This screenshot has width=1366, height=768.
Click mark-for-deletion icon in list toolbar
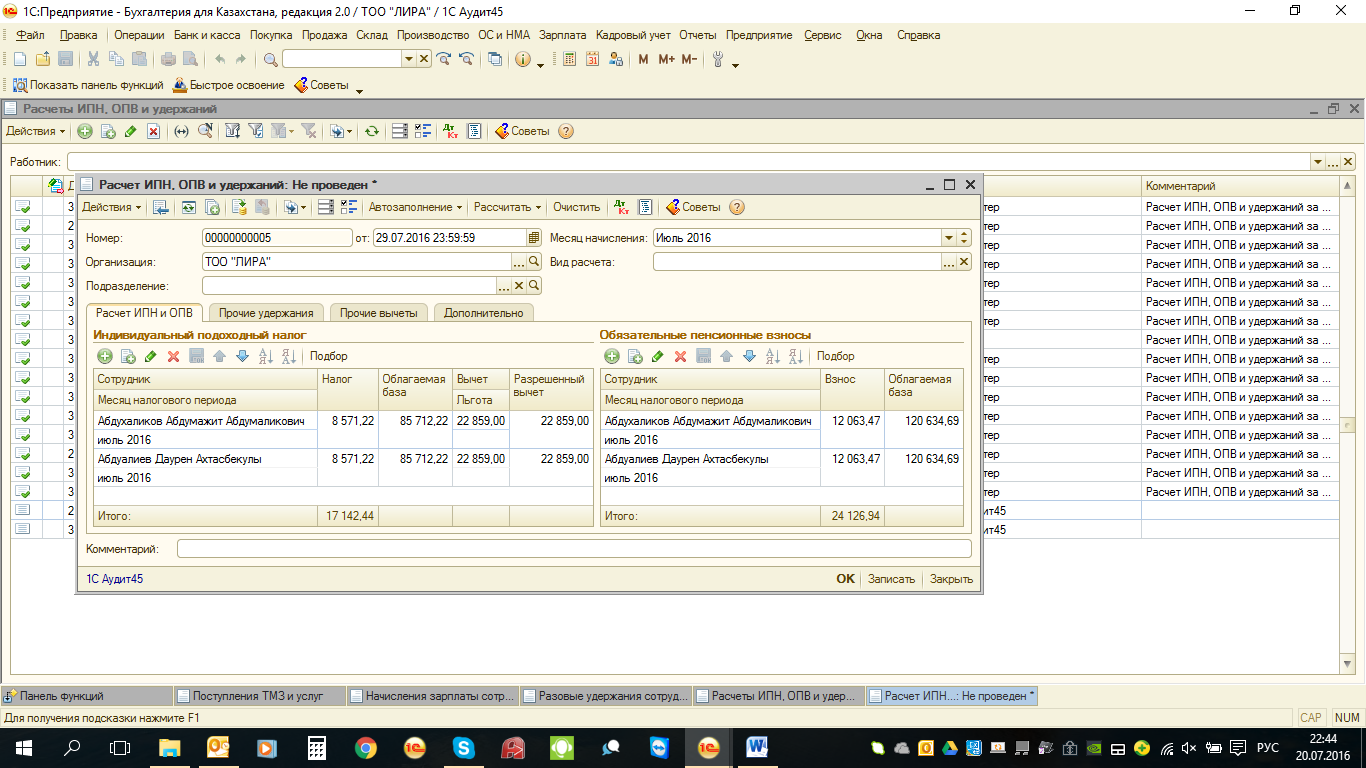[x=153, y=131]
